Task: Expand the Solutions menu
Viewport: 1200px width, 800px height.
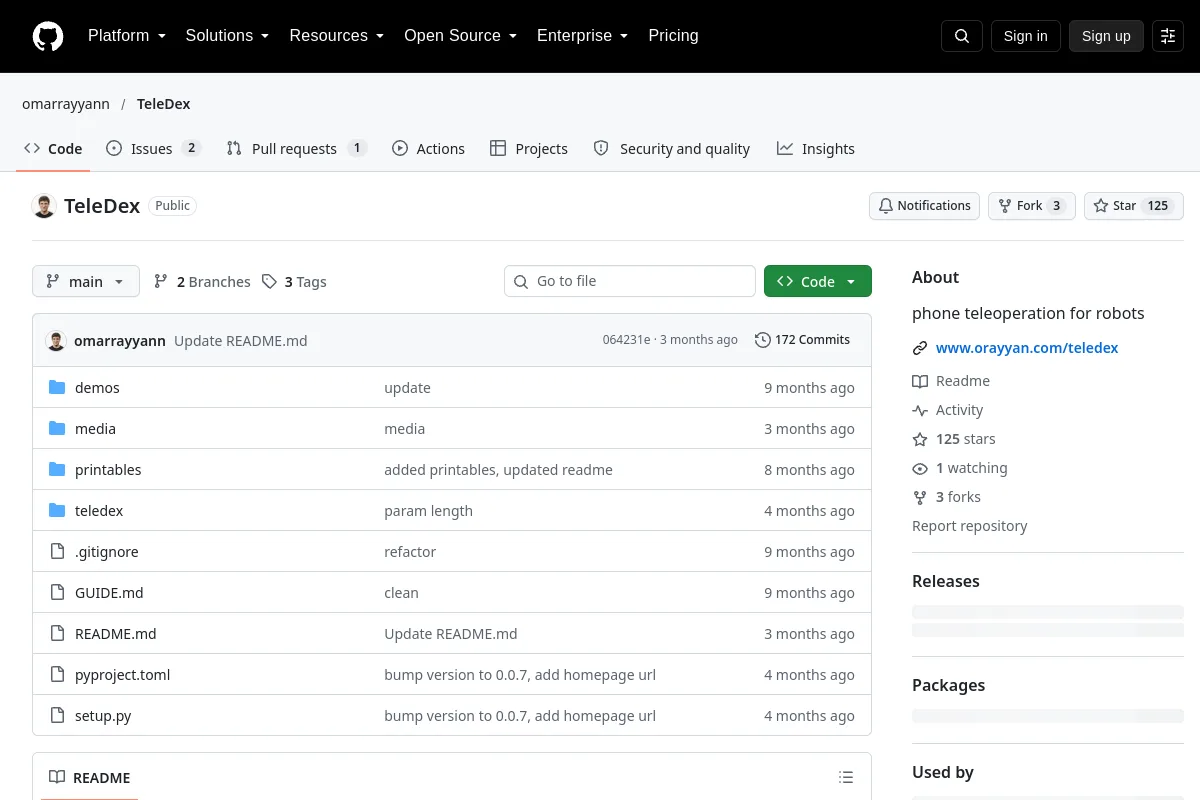Action: coord(227,36)
